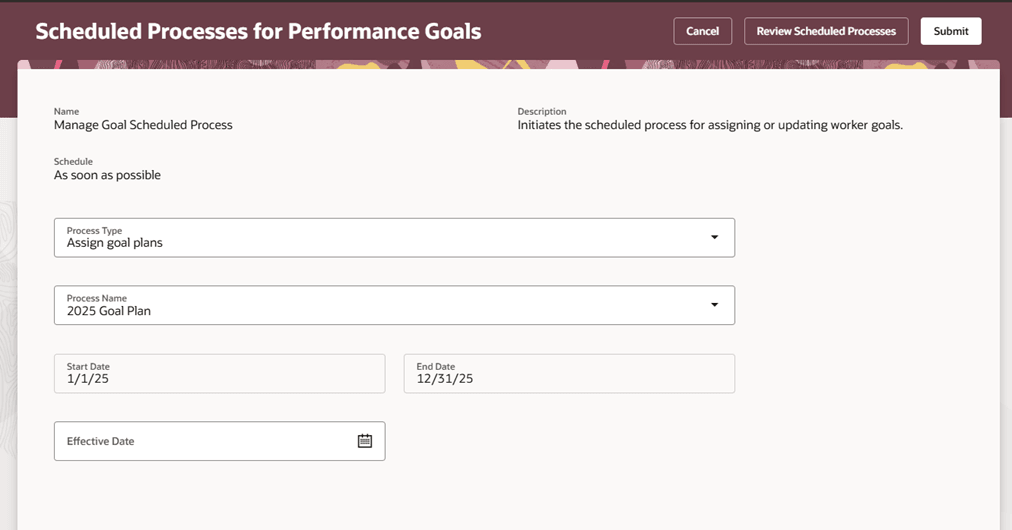Click the Process Type combo box field
1012x530 pixels.
pyautogui.click(x=380, y=237)
